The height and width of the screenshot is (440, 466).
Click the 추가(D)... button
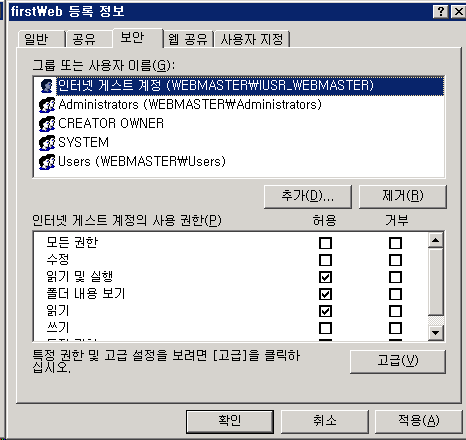tap(308, 197)
